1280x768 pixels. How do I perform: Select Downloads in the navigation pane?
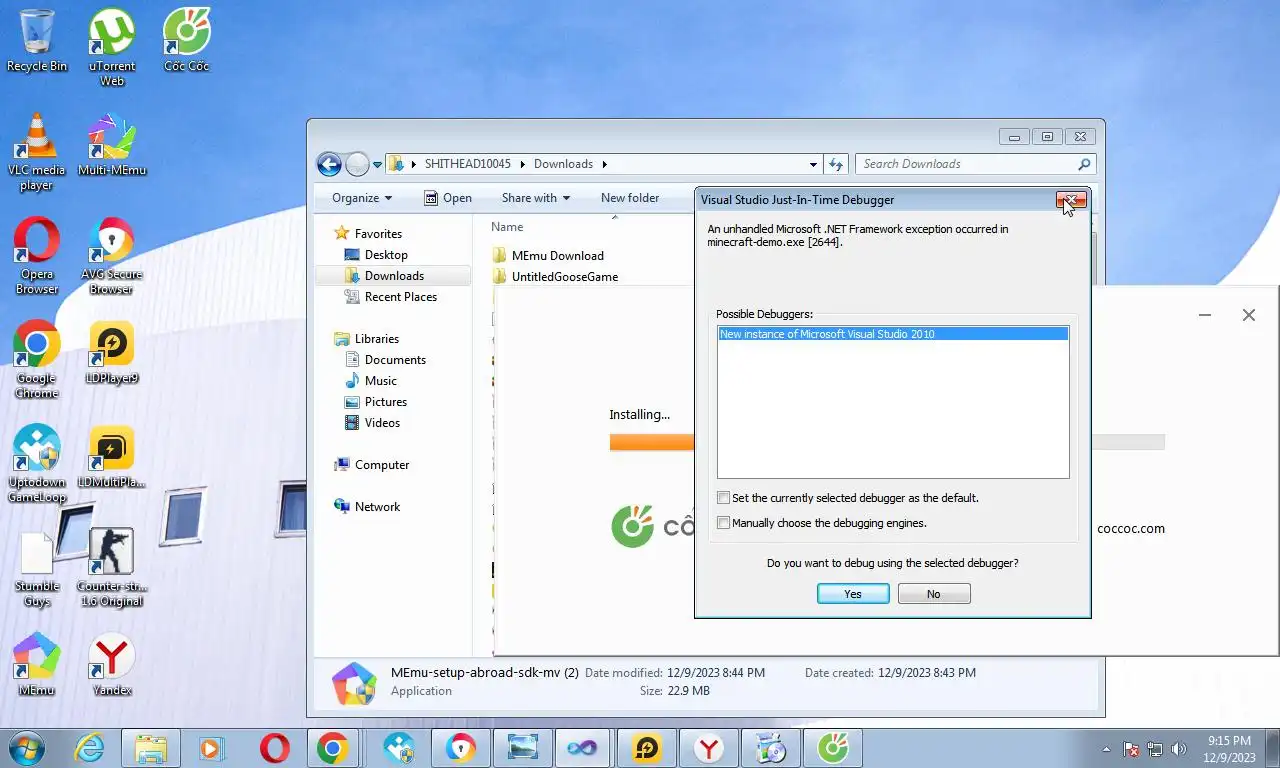coord(394,276)
